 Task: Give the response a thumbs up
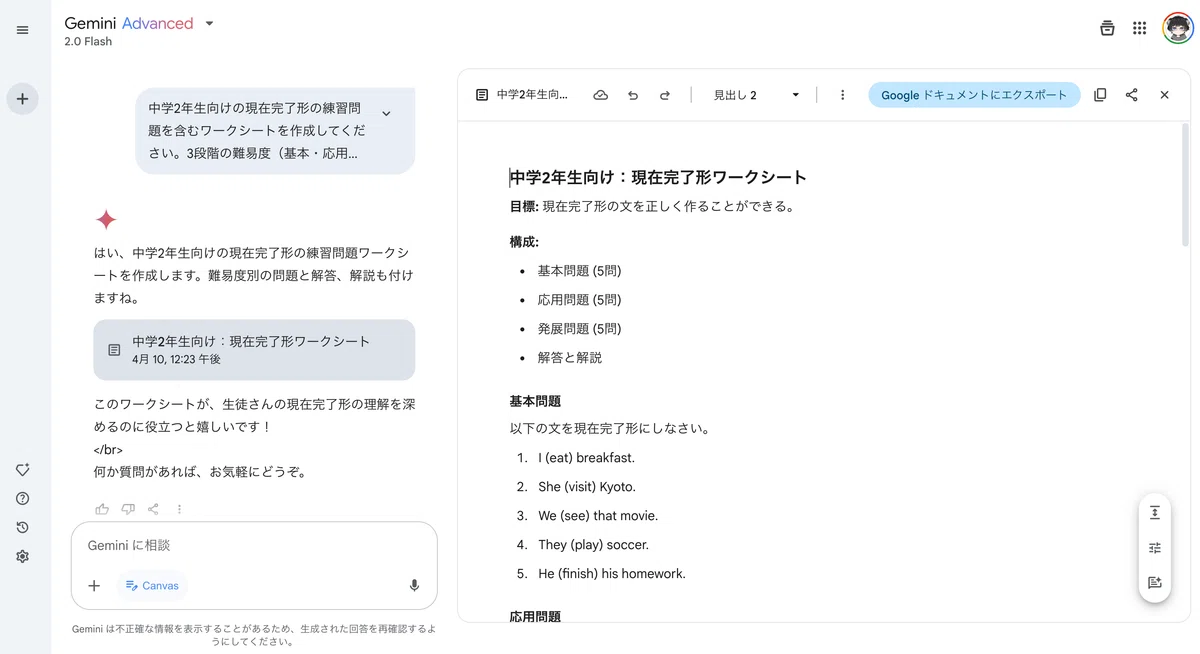tap(102, 509)
